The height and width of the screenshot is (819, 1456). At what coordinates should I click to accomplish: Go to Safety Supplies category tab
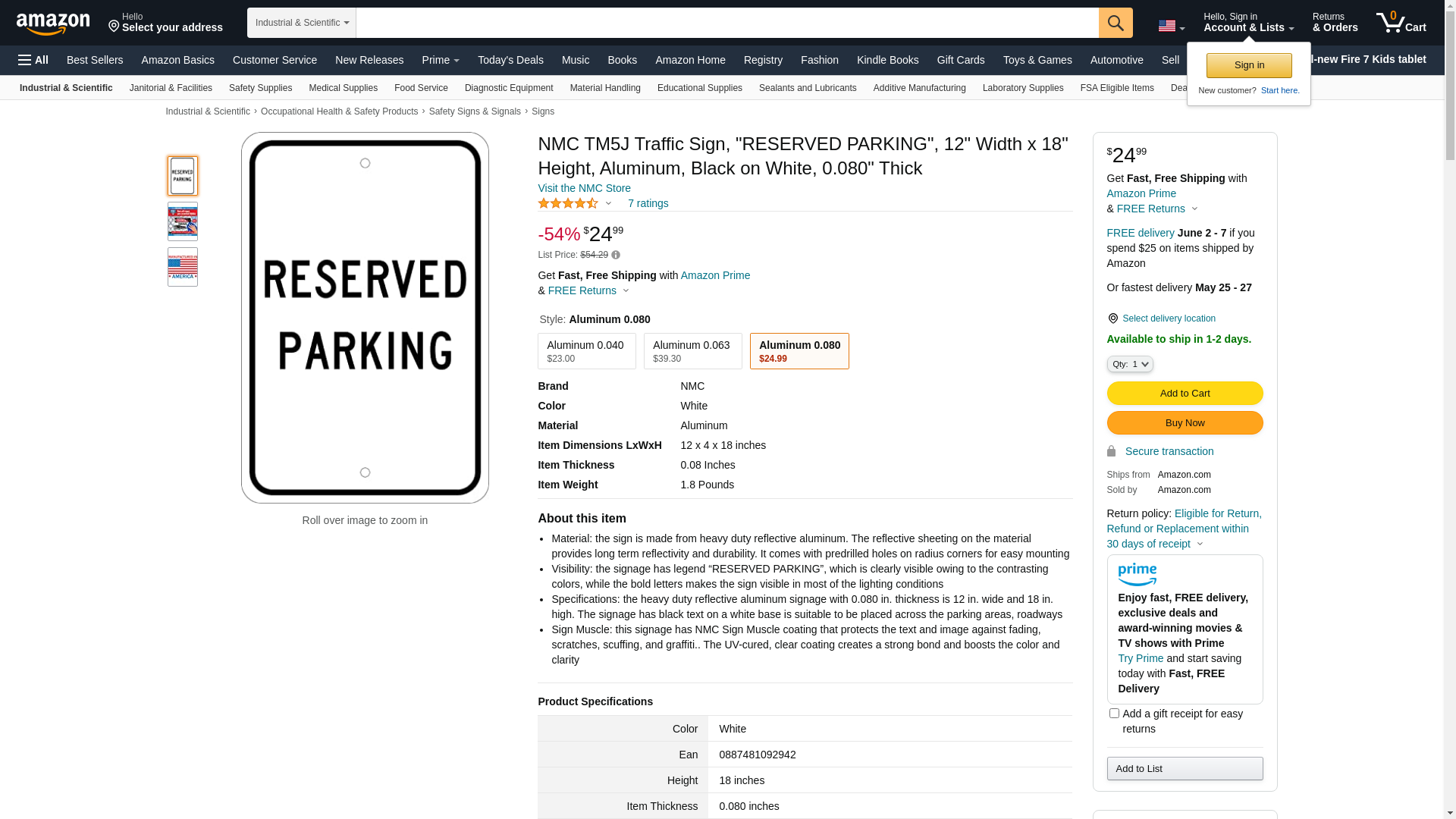(260, 88)
